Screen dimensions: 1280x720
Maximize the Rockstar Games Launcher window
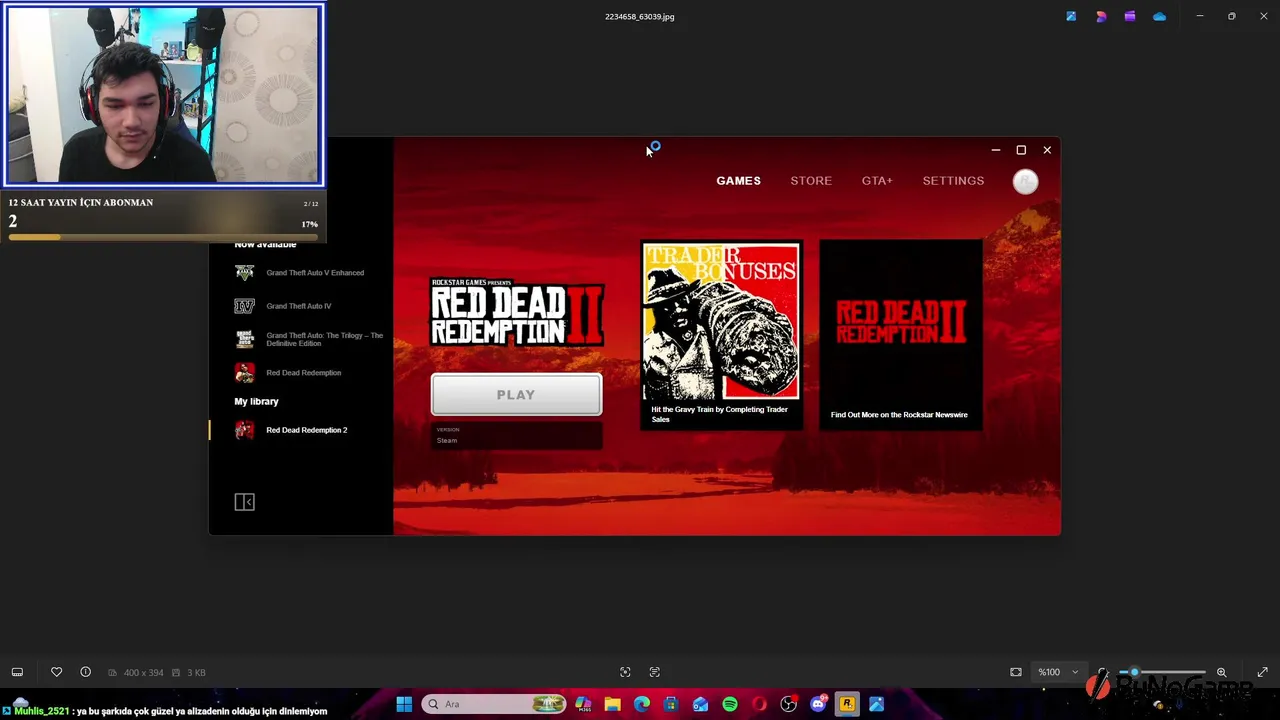click(1021, 150)
